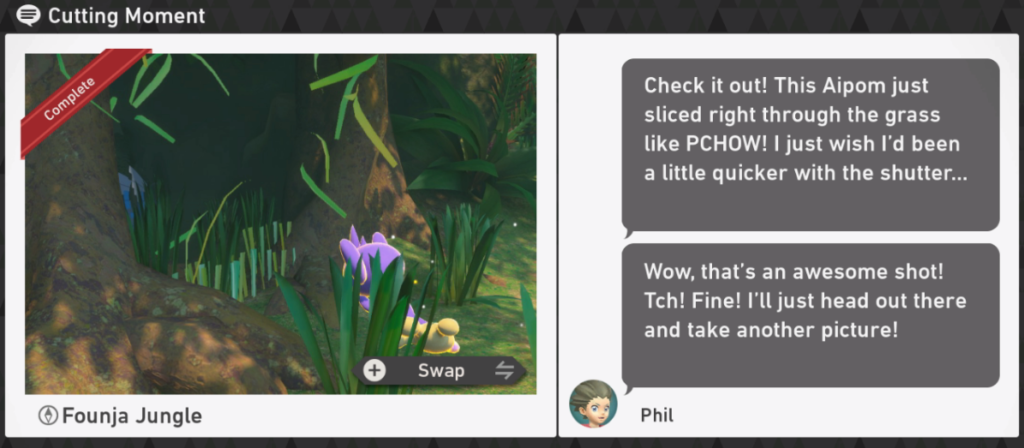Click the plus icon on the Swap bar
This screenshot has height=448, width=1024.
tap(374, 371)
